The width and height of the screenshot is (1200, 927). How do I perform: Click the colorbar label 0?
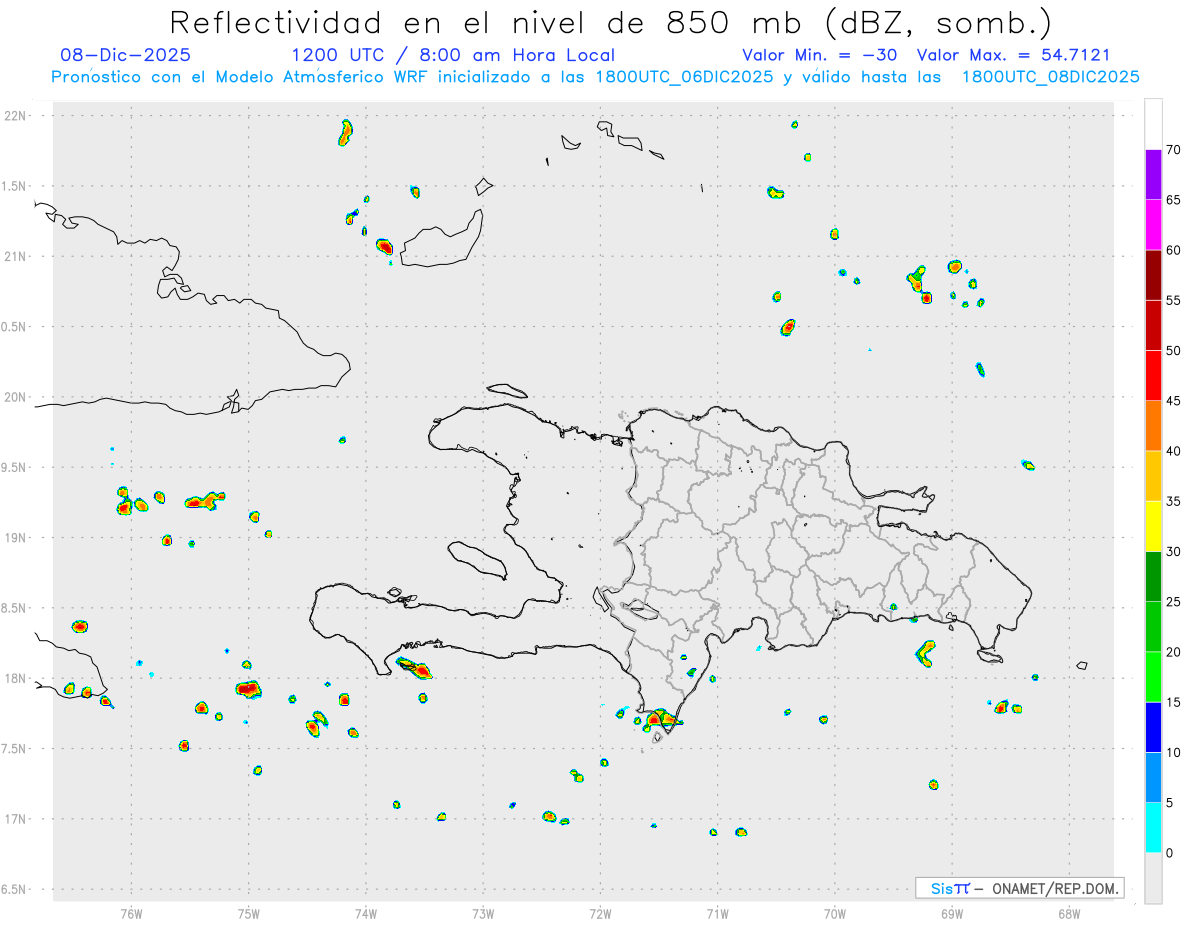click(1169, 853)
